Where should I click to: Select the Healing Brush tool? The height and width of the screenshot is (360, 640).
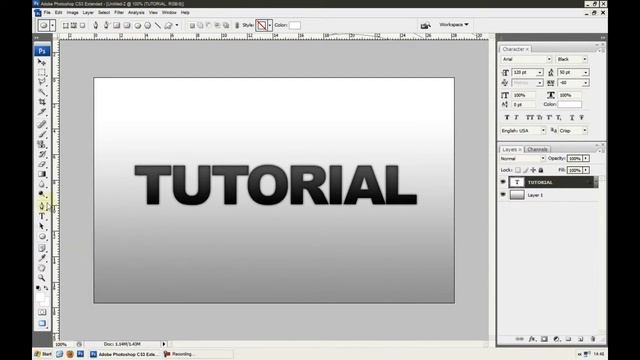[x=42, y=124]
